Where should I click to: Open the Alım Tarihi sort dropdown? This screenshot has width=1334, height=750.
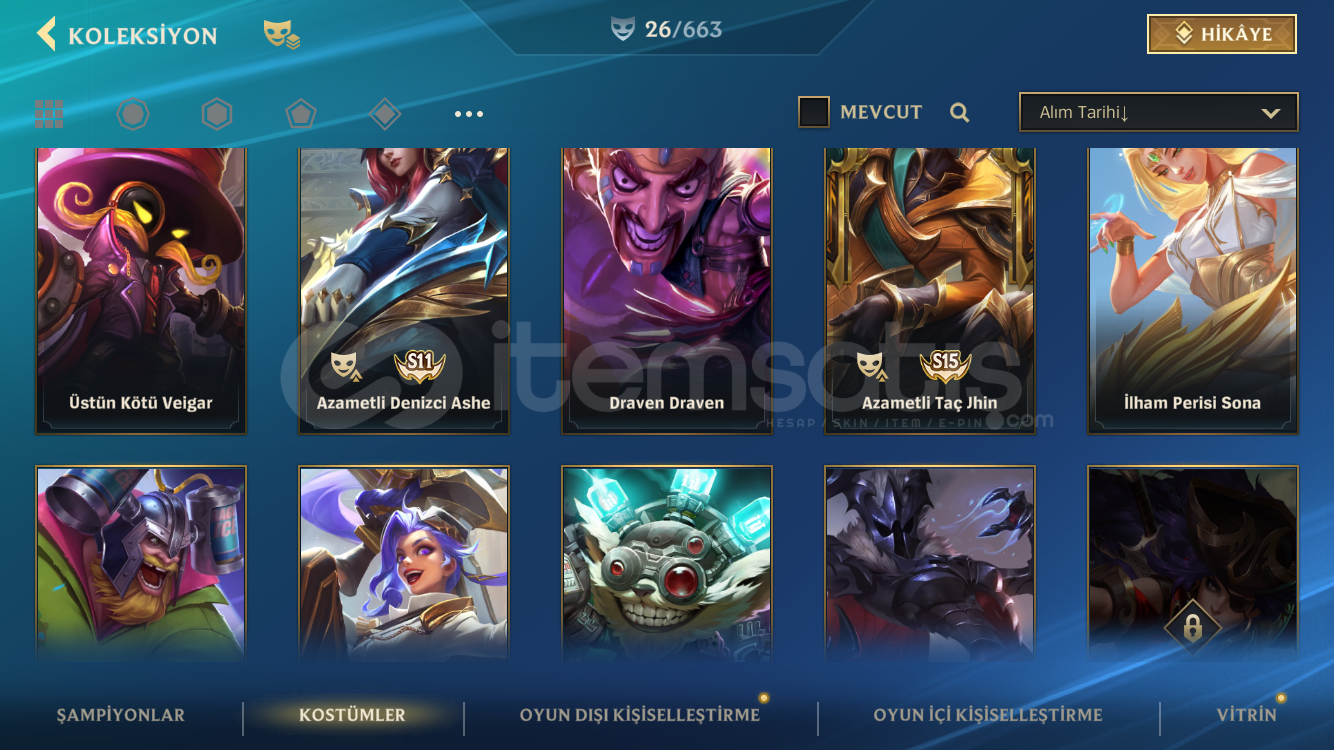click(1158, 112)
